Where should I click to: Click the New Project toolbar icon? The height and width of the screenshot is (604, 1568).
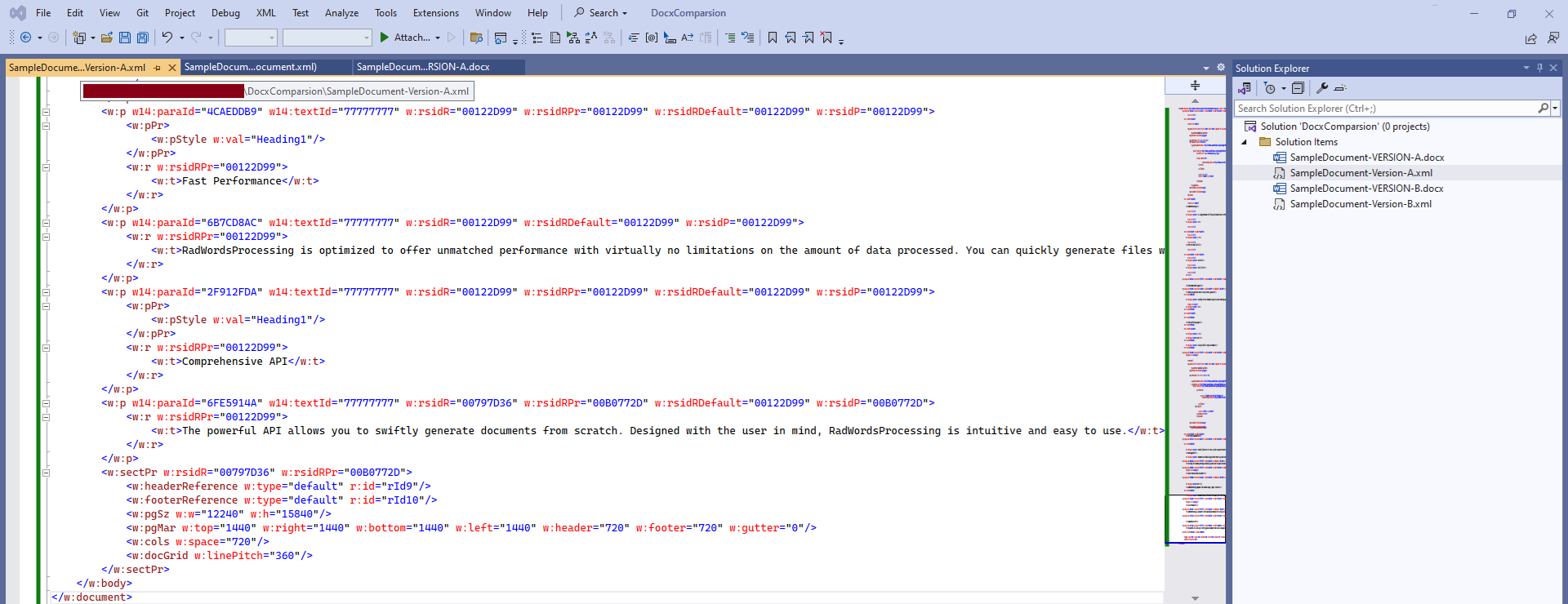[x=79, y=38]
